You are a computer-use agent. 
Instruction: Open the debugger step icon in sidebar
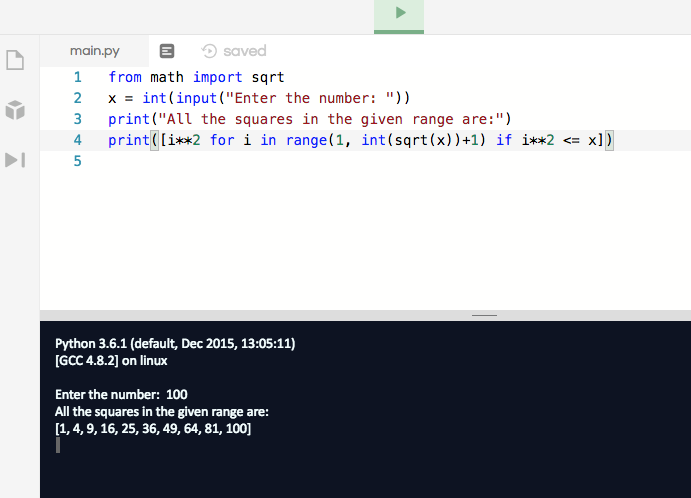[15, 160]
